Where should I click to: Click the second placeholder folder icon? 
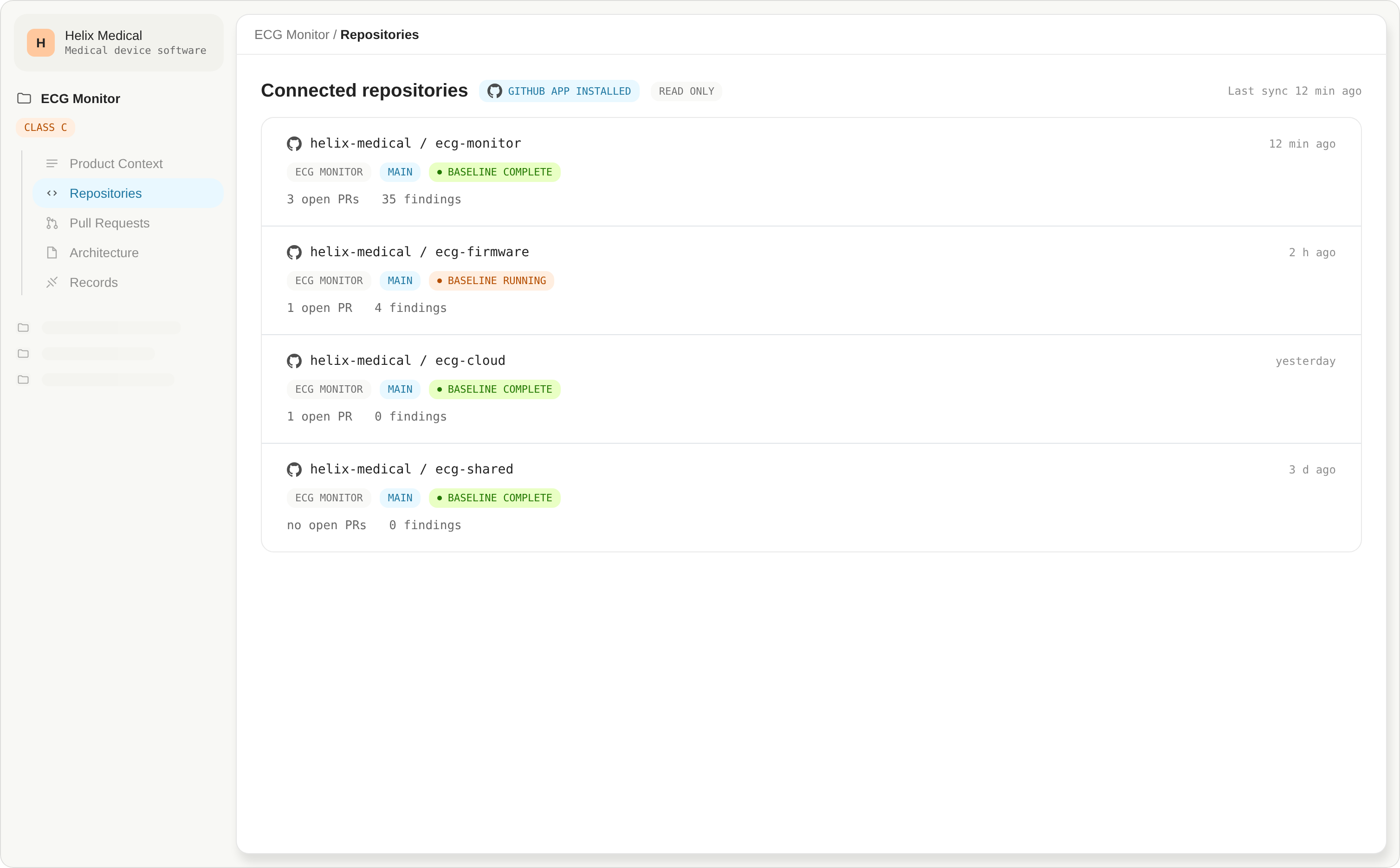[x=24, y=354]
